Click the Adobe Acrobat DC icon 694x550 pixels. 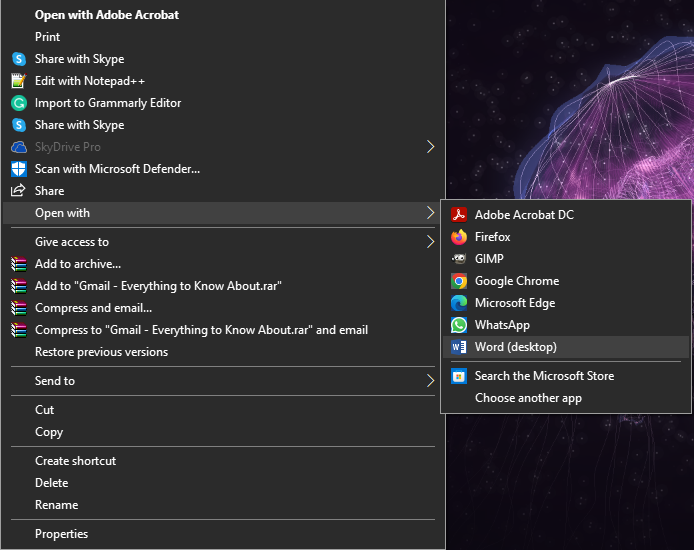(459, 215)
